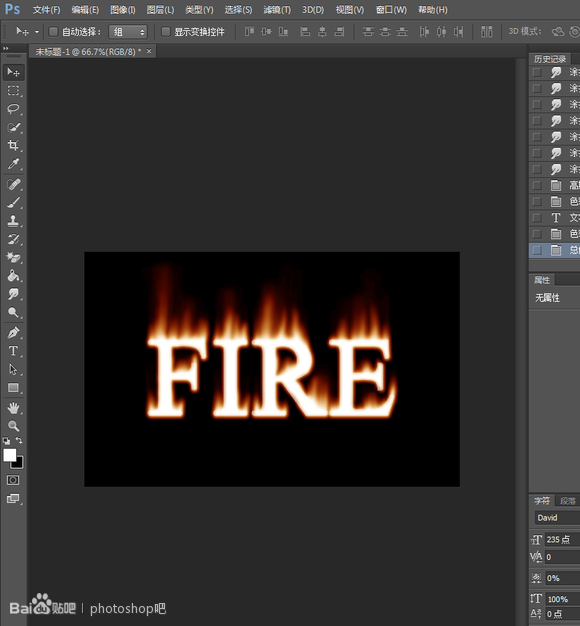Close the 未标题-1 document tab
Viewport: 580px width, 626px height.
149,51
